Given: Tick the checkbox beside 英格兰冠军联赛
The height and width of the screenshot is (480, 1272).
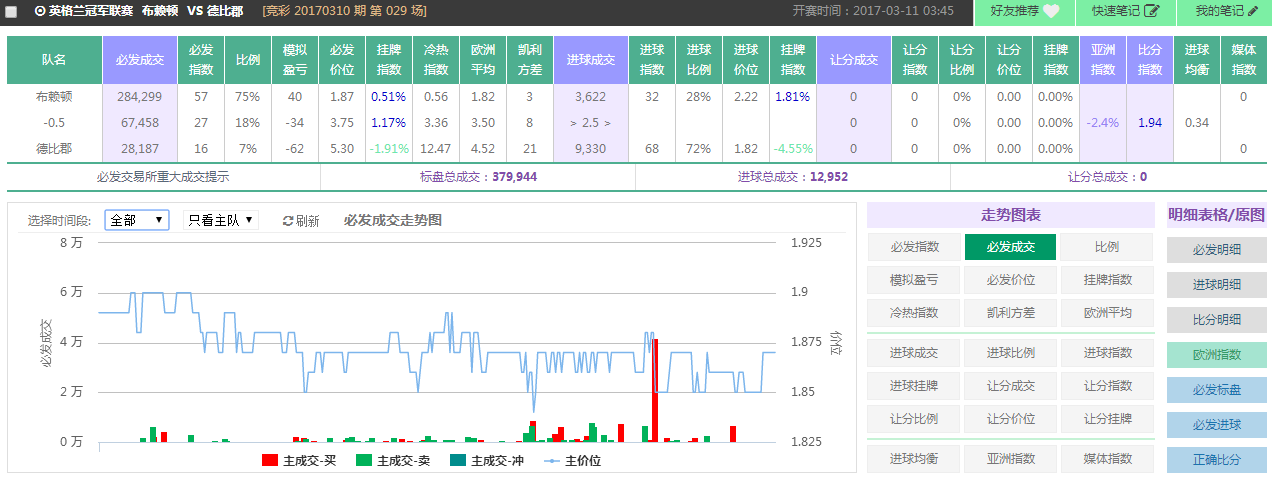Looking at the screenshot, I should [12, 12].
